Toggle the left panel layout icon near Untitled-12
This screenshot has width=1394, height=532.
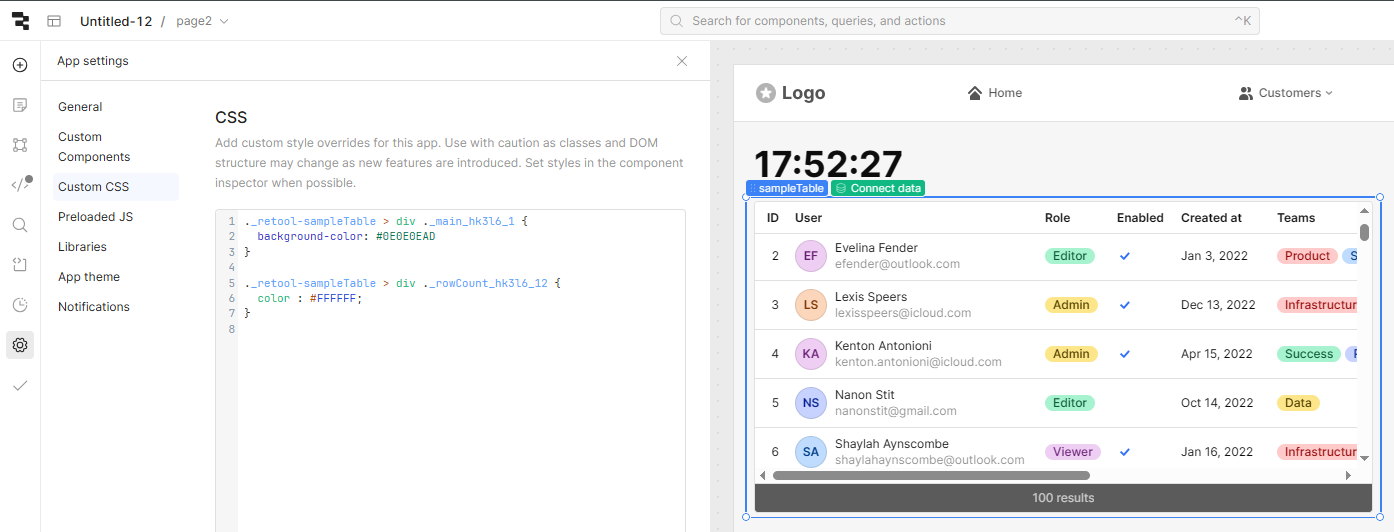(54, 21)
